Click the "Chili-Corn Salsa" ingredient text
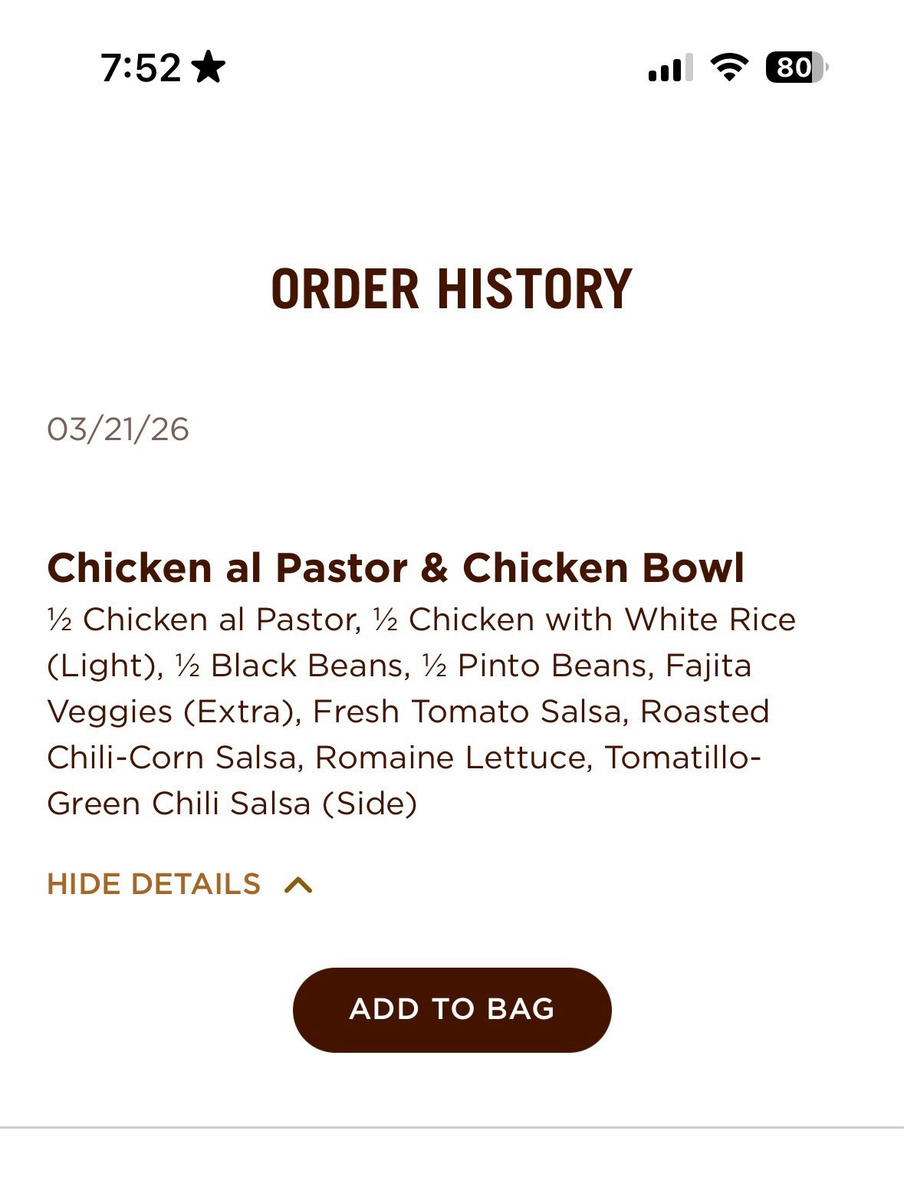The image size is (904, 1200). [x=172, y=758]
